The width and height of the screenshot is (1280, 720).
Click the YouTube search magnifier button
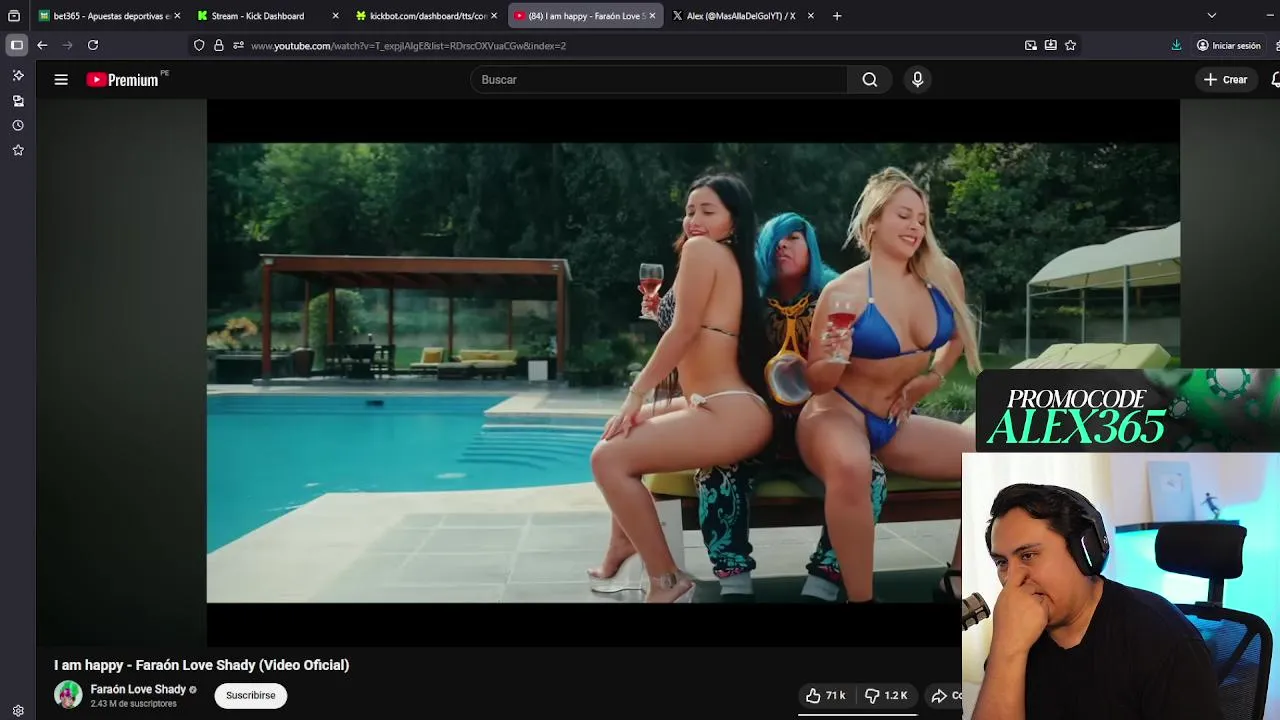pyautogui.click(x=870, y=80)
